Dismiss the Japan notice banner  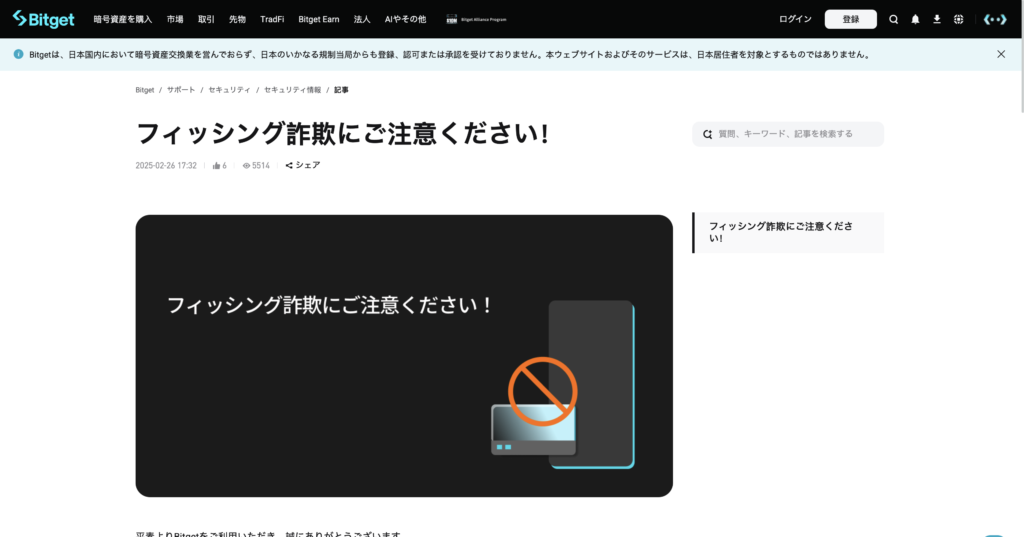1001,54
